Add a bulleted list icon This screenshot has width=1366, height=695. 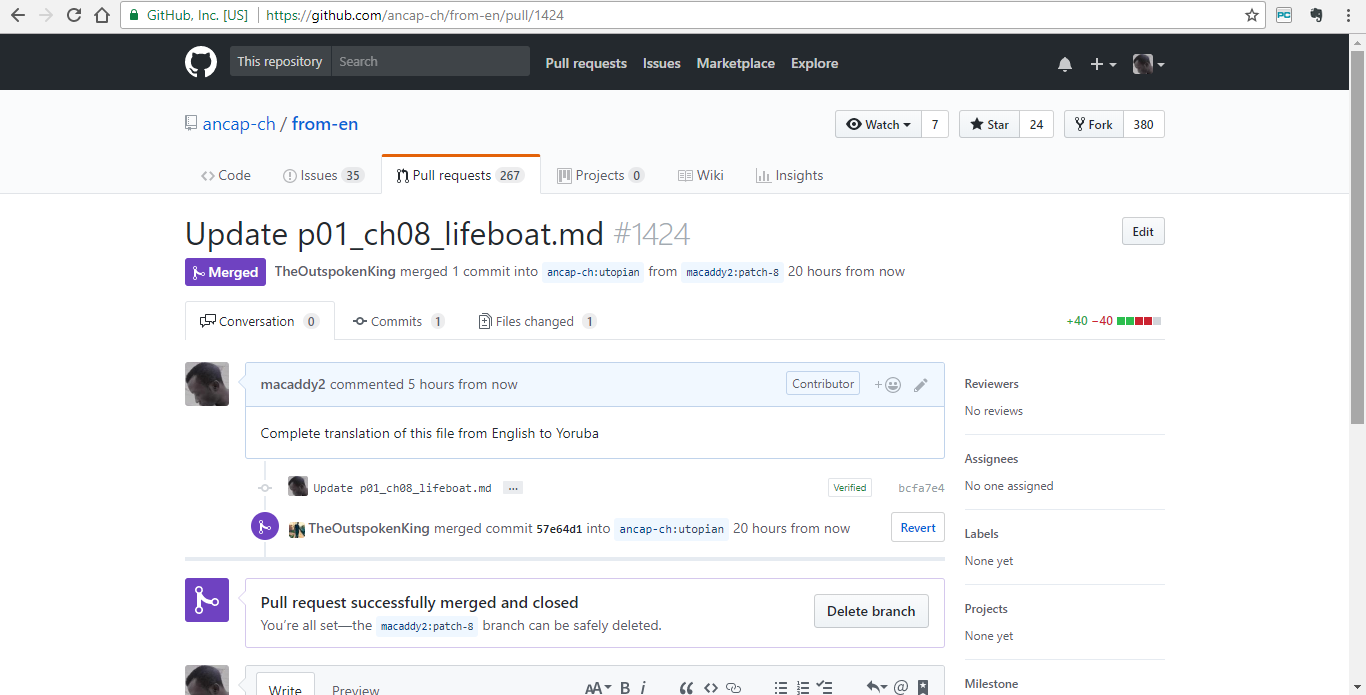tap(781, 688)
